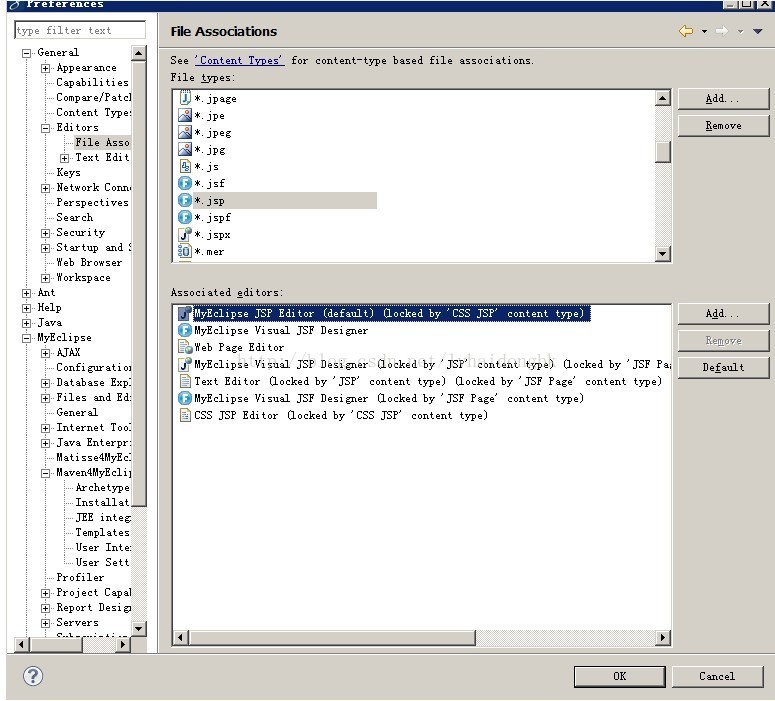The width and height of the screenshot is (775, 701).
Task: Expand the Java tree node
Action: point(27,323)
